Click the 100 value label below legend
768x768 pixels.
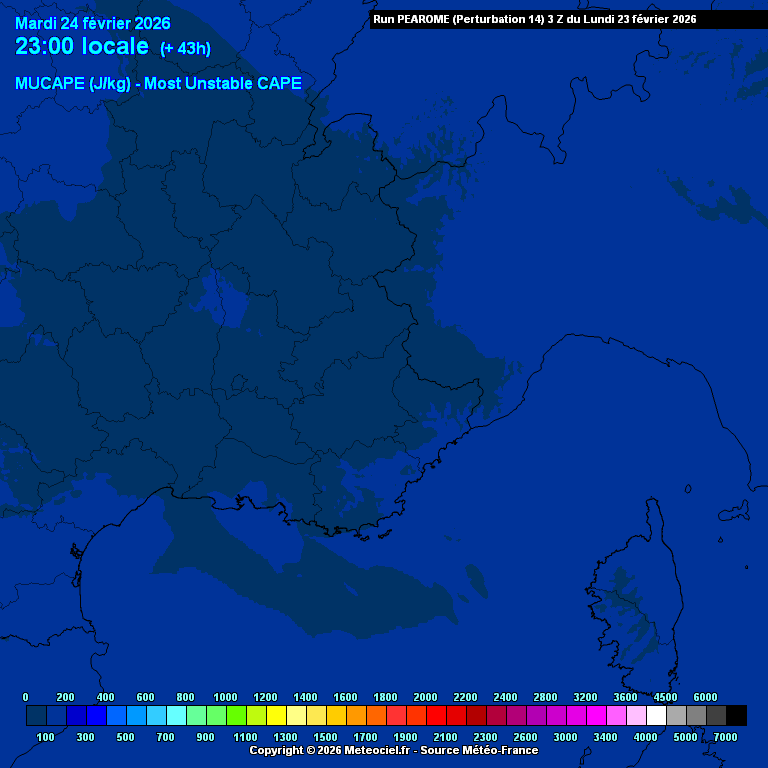pos(45,737)
